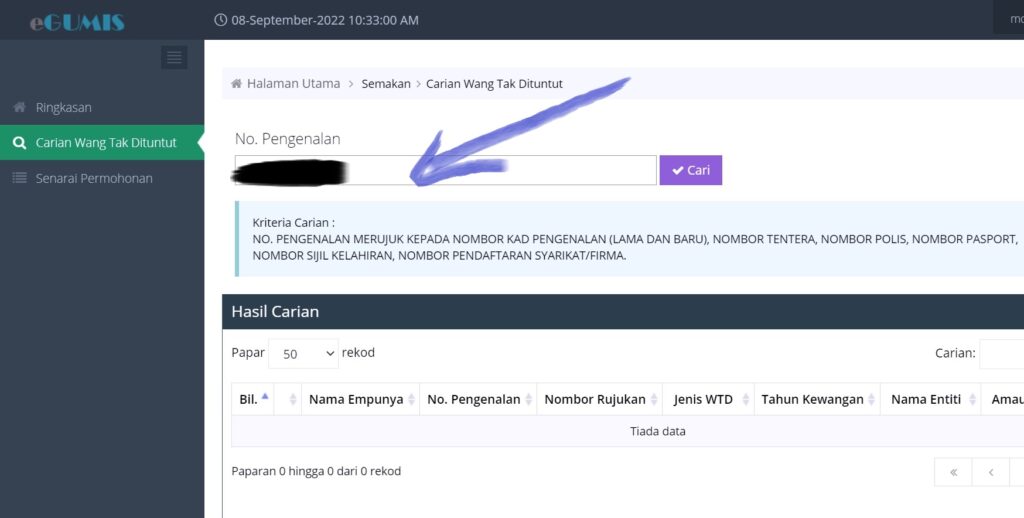
Task: Click the Ringkasan home icon
Action: click(x=20, y=106)
